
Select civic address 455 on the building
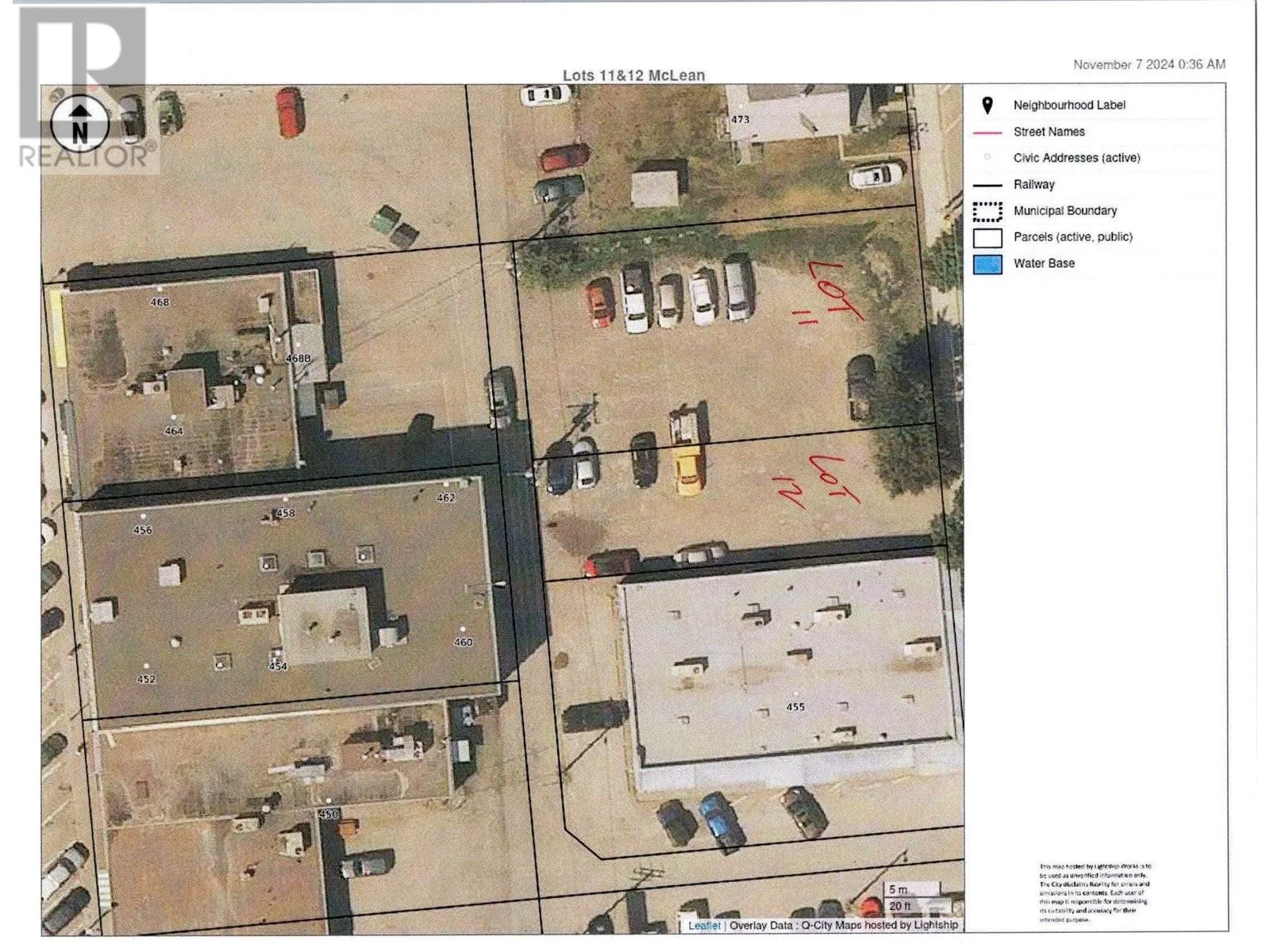coord(795,707)
